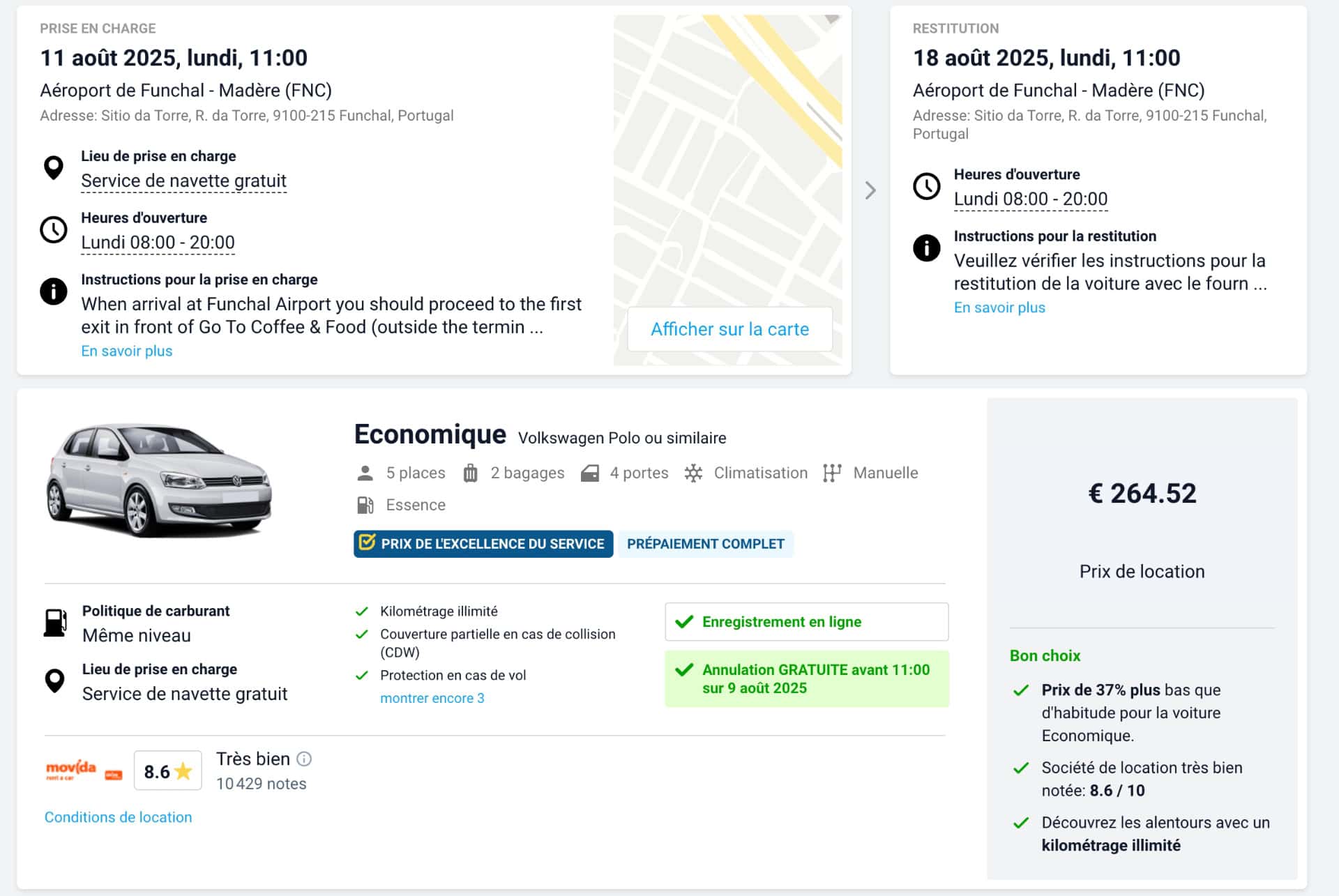Open 'En savoir plus' under pickup instructions
Viewport: 1339px width, 896px height.
[126, 351]
